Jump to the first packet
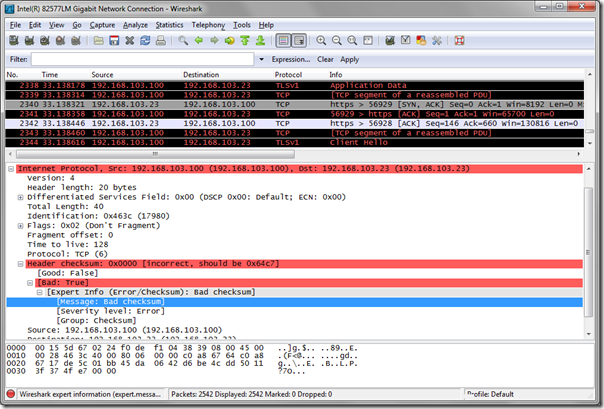This screenshot has height=409, width=604. 245,40
